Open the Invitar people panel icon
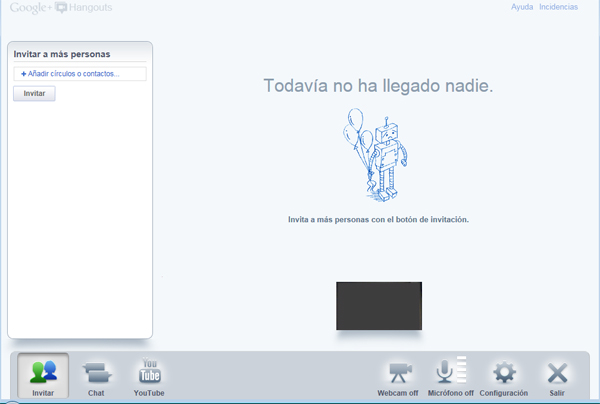Viewport: 600px width, 404px height. (43, 372)
